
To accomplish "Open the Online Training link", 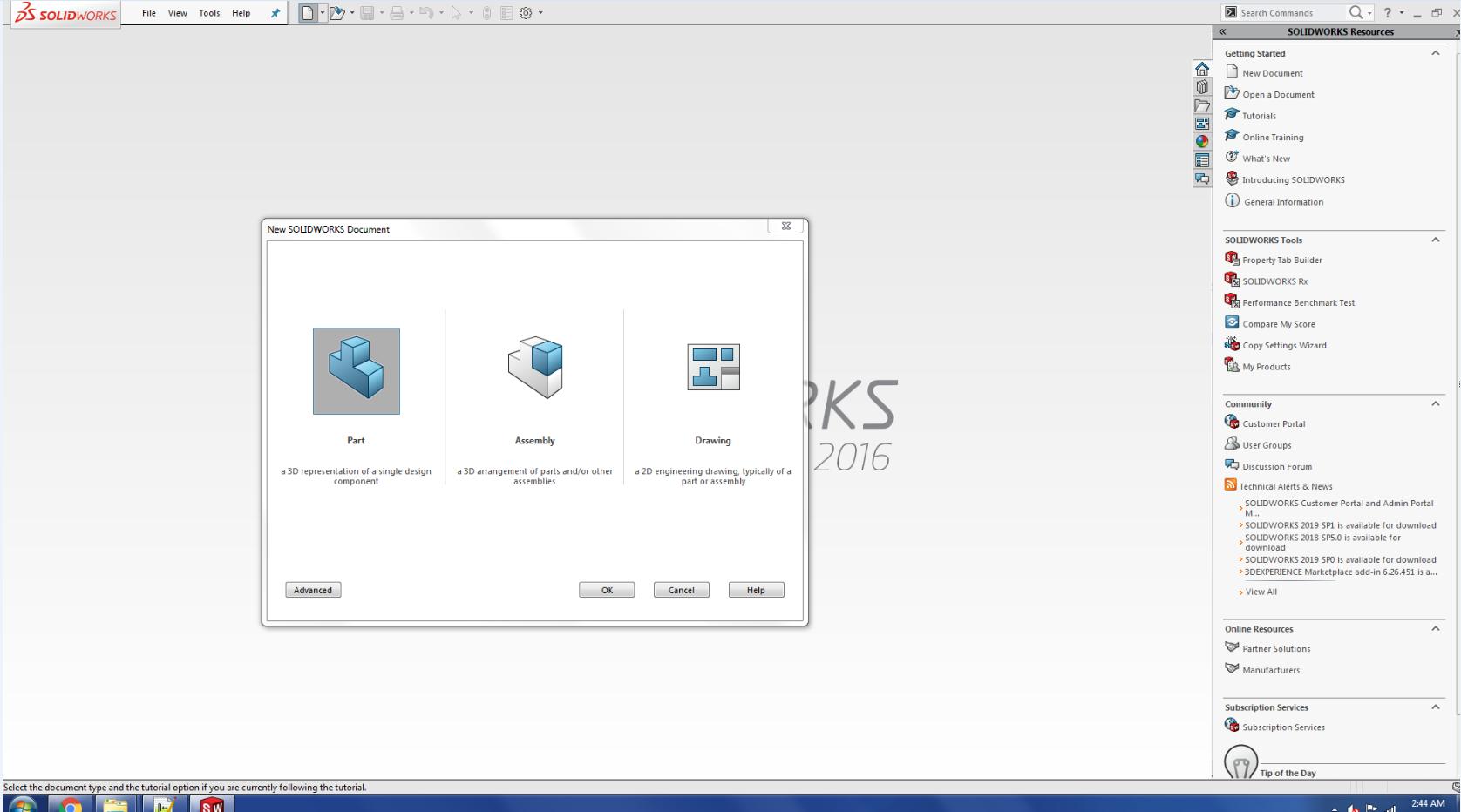I will point(1273,138).
